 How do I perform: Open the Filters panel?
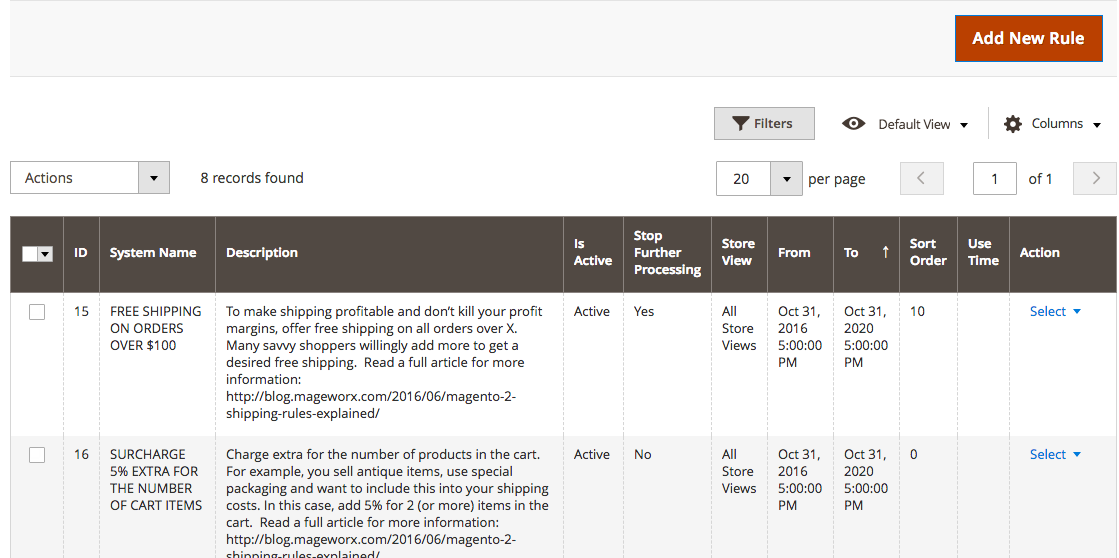click(764, 123)
